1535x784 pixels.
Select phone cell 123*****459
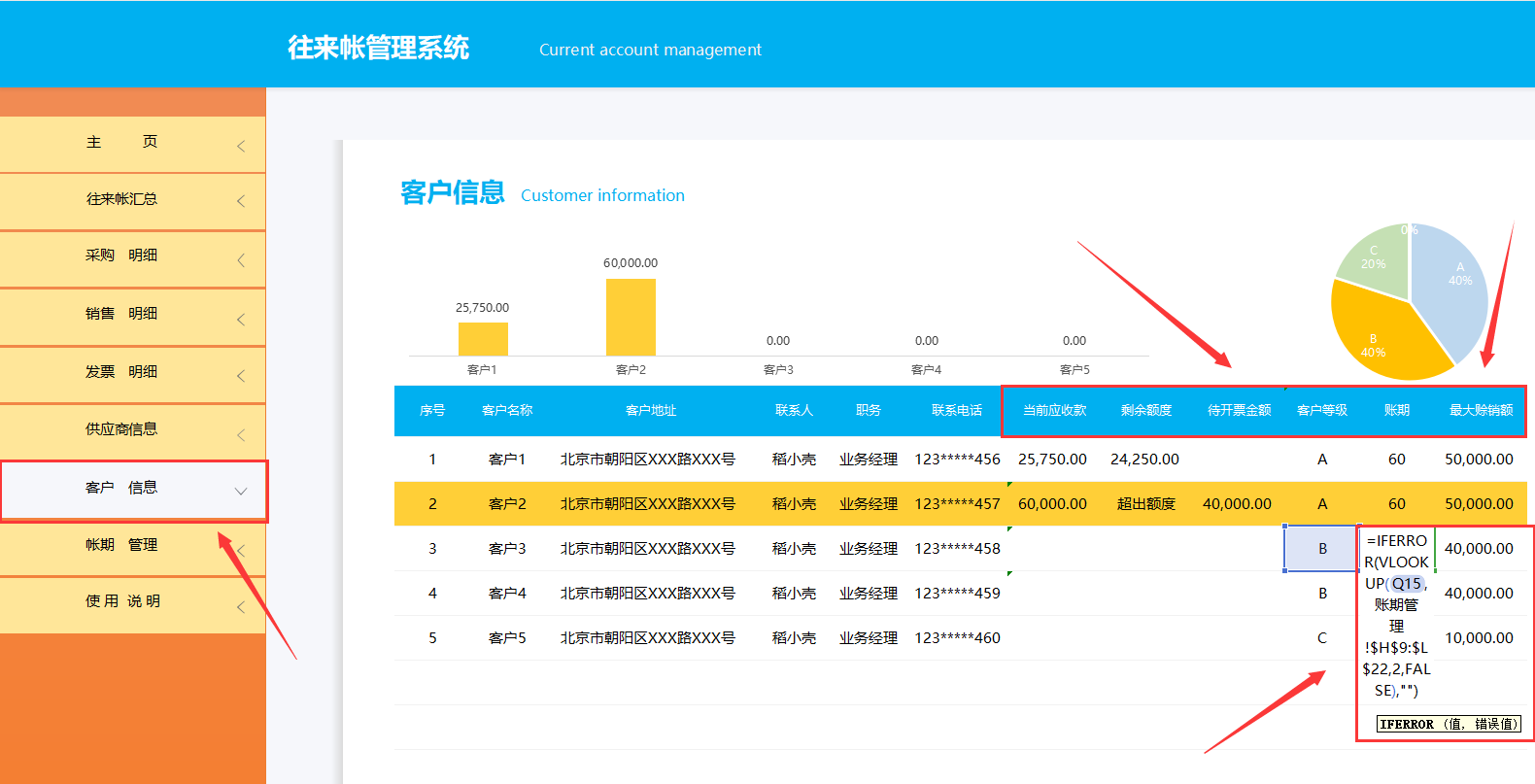(957, 593)
